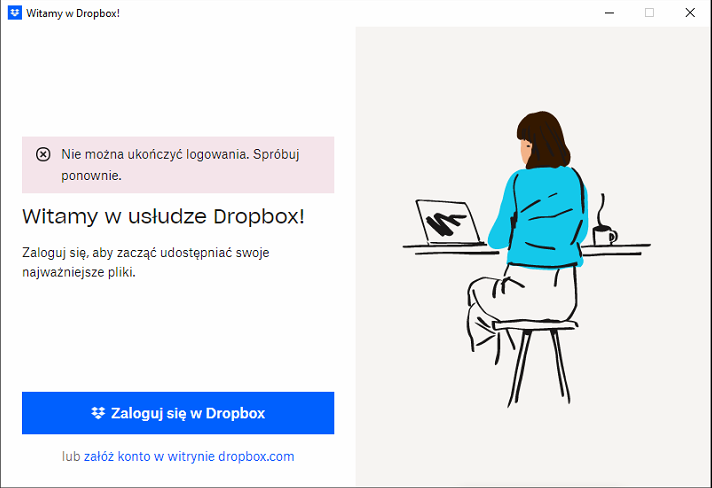Screen dimensions: 712x488
Task: Click the Nie można ukończyć logowania error message
Action: point(180,165)
